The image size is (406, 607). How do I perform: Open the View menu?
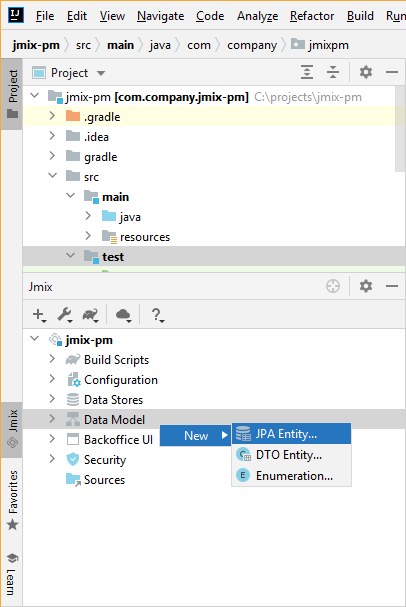tap(112, 16)
